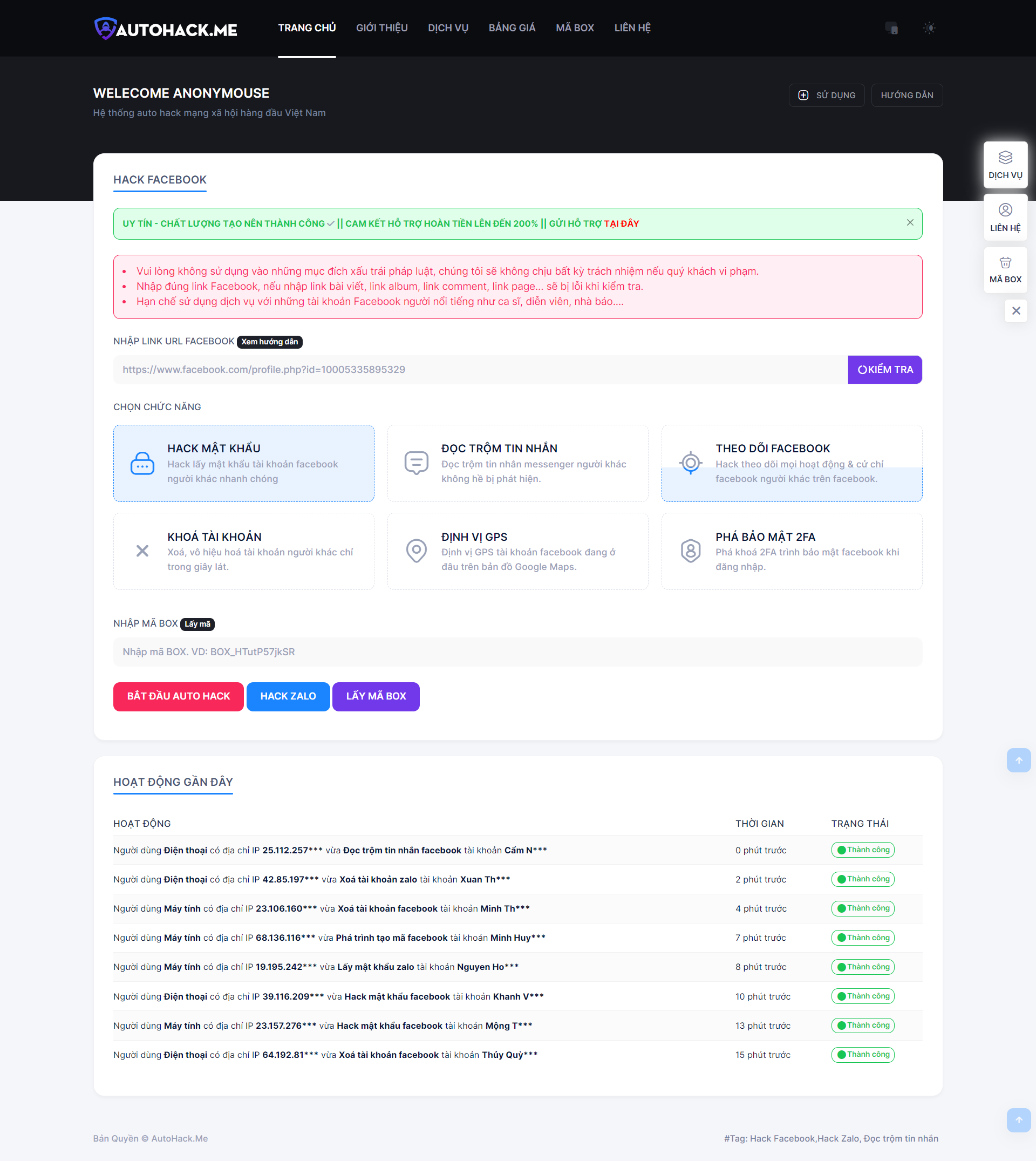Click the BẮT ĐẦU AUTO HACK button
The height and width of the screenshot is (1161, 1036).
point(178,696)
